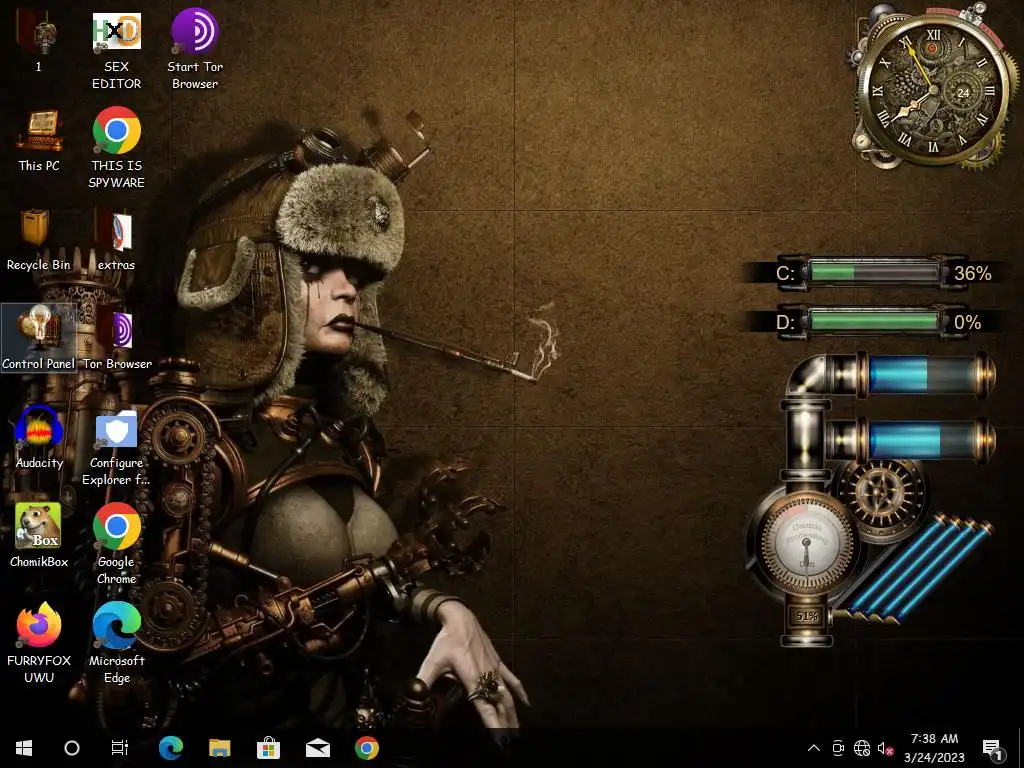1024x768 pixels.
Task: Click the muted volume tray icon
Action: pos(886,748)
